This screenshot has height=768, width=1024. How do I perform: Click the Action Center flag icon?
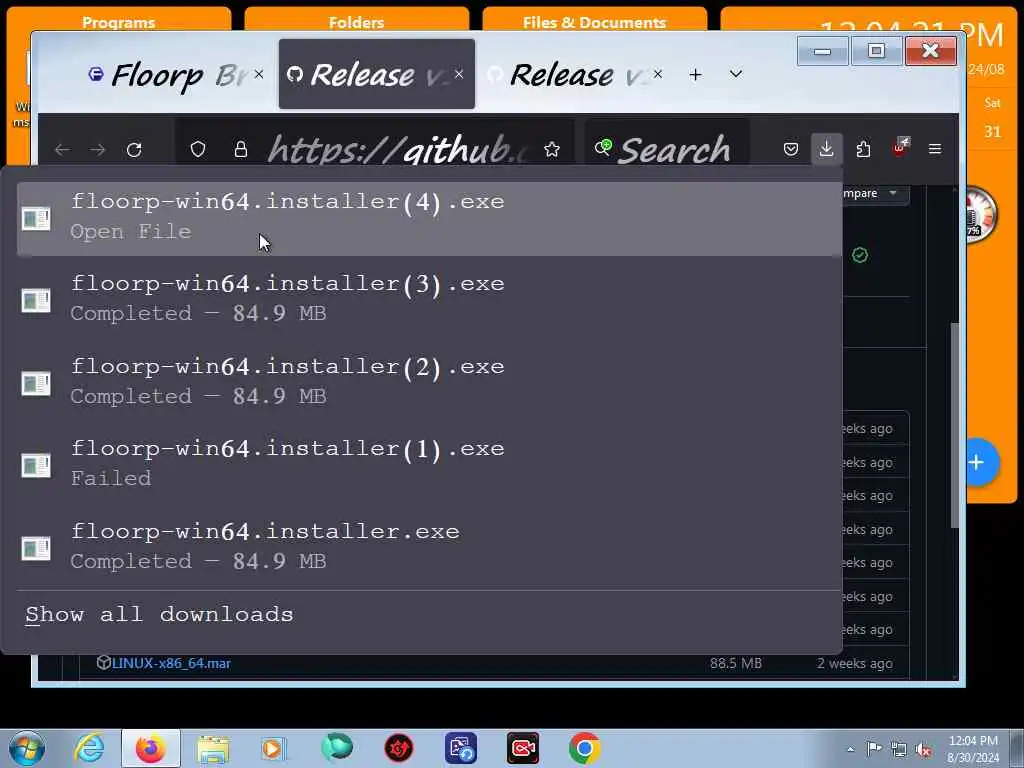click(x=873, y=748)
